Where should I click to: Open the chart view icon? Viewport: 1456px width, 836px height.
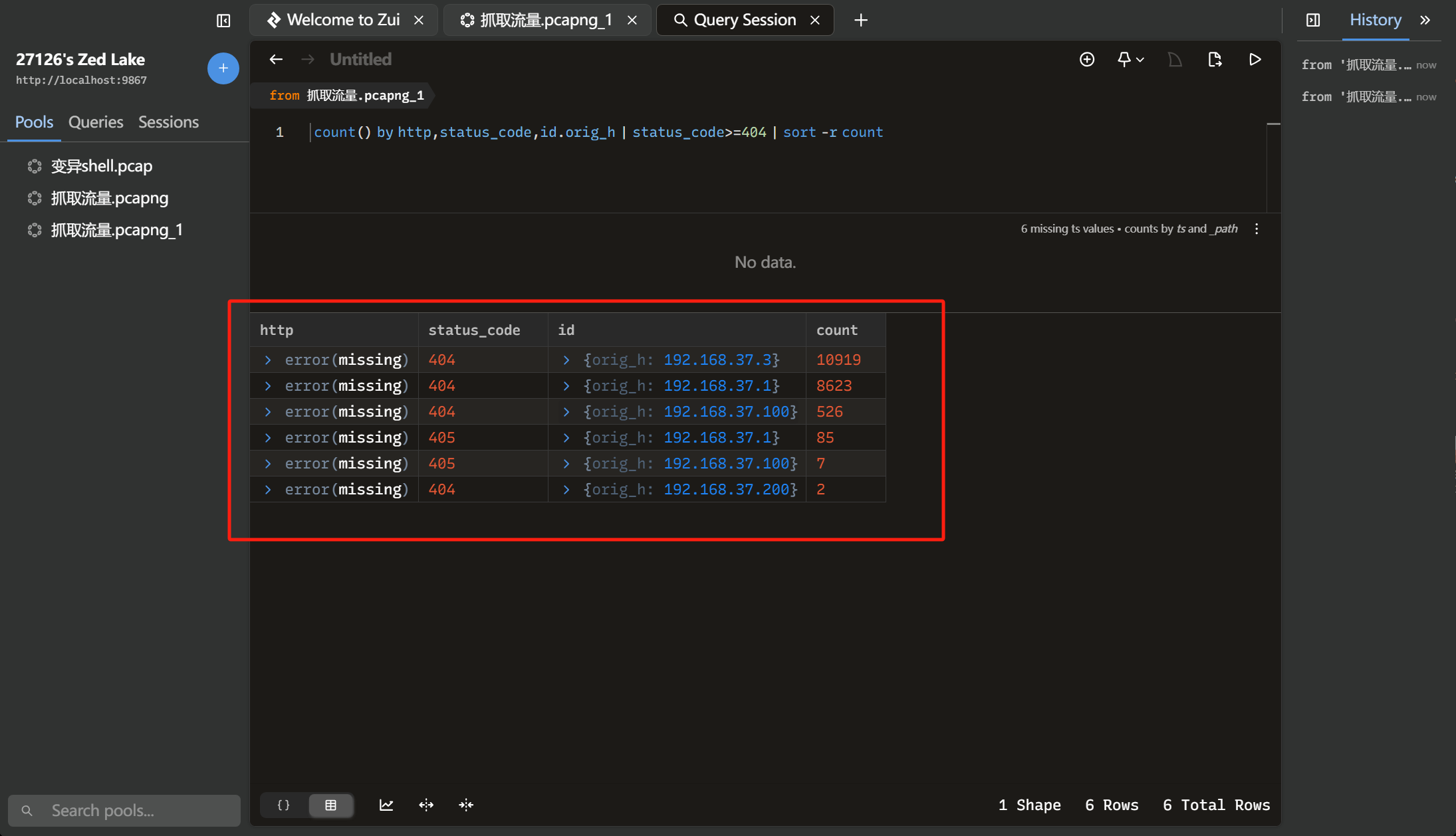[x=386, y=805]
